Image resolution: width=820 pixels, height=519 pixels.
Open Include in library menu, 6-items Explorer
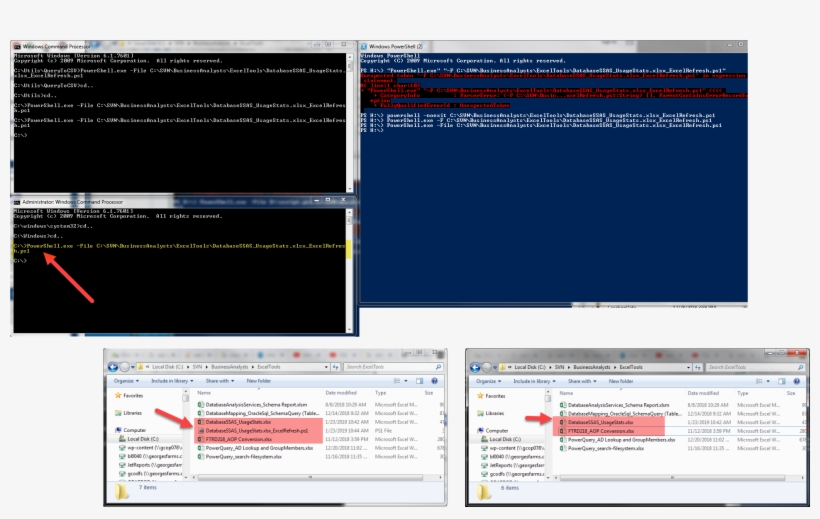(534, 381)
